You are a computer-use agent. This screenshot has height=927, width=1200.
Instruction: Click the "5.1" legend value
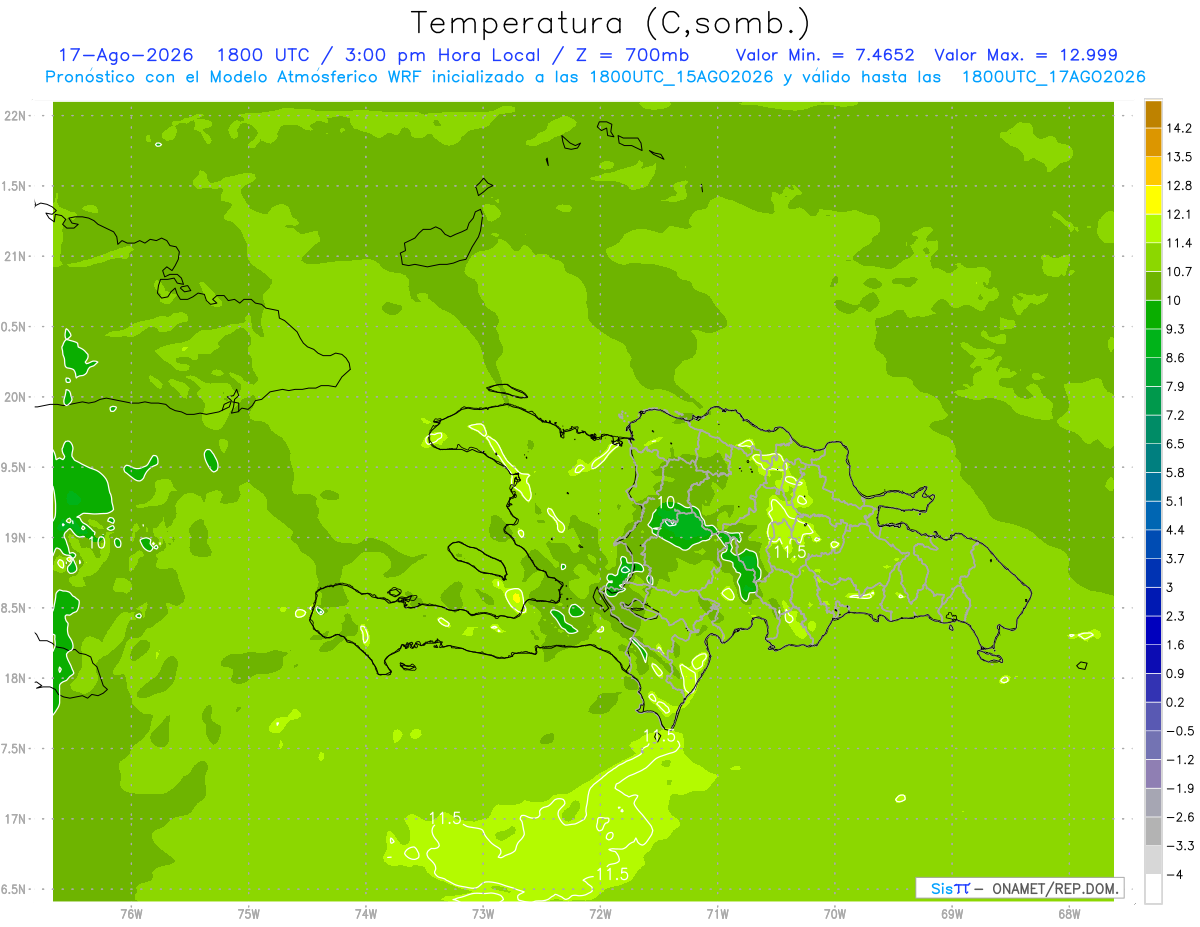(x=1177, y=501)
